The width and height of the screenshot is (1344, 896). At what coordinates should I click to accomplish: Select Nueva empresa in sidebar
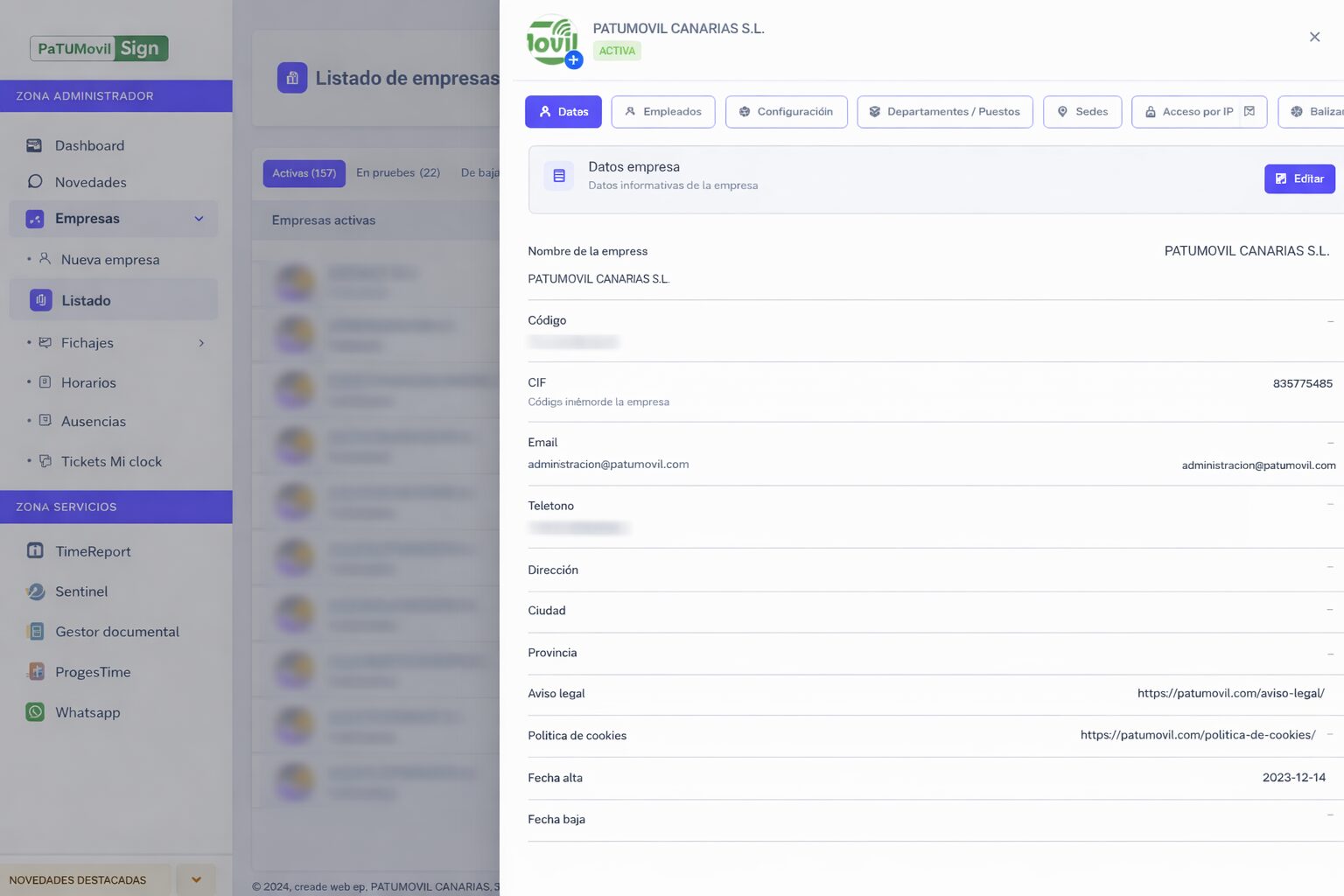(110, 260)
